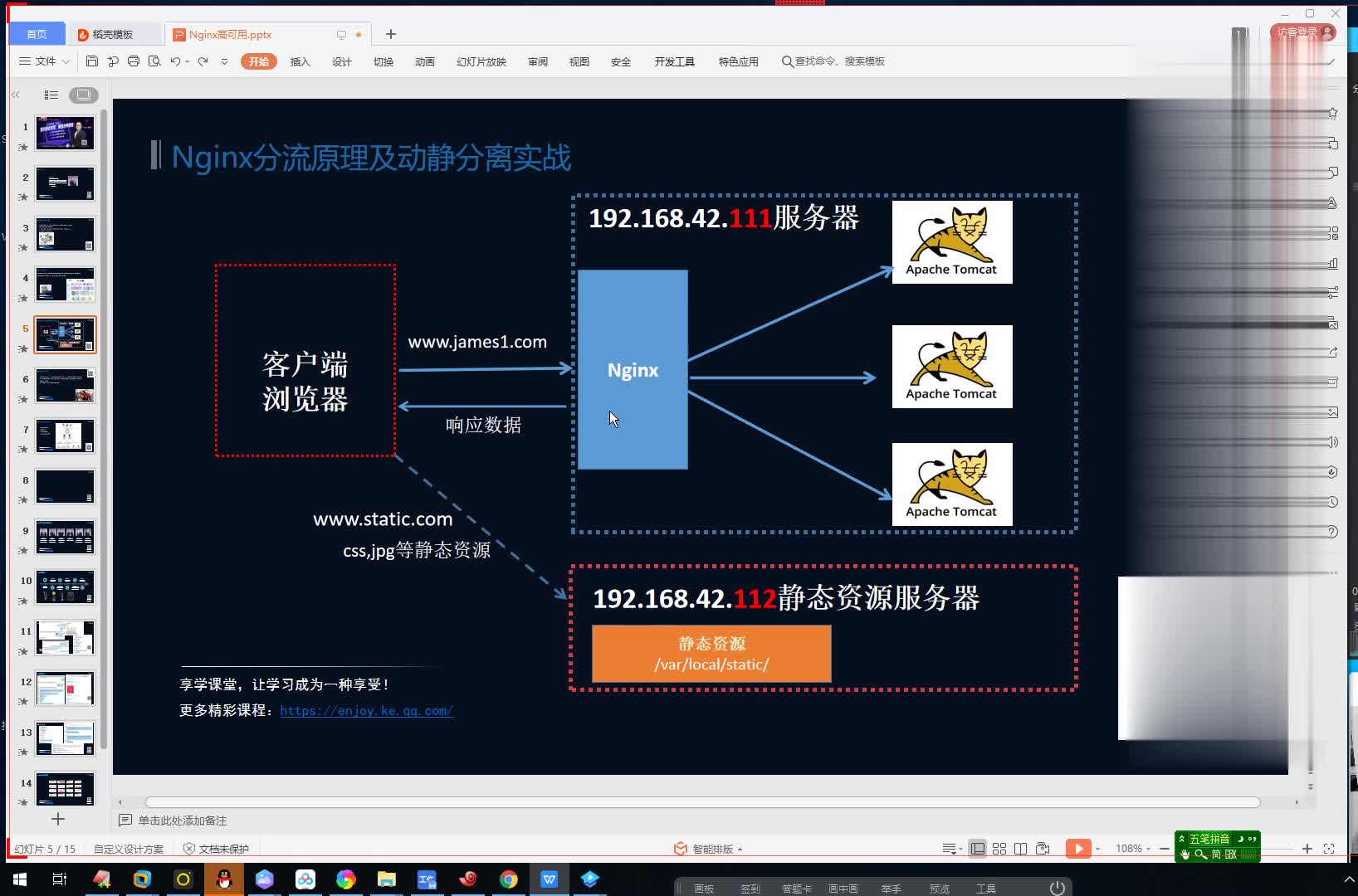Open the quick access toolbar customize dropdown
The image size is (1358, 896).
point(224,62)
